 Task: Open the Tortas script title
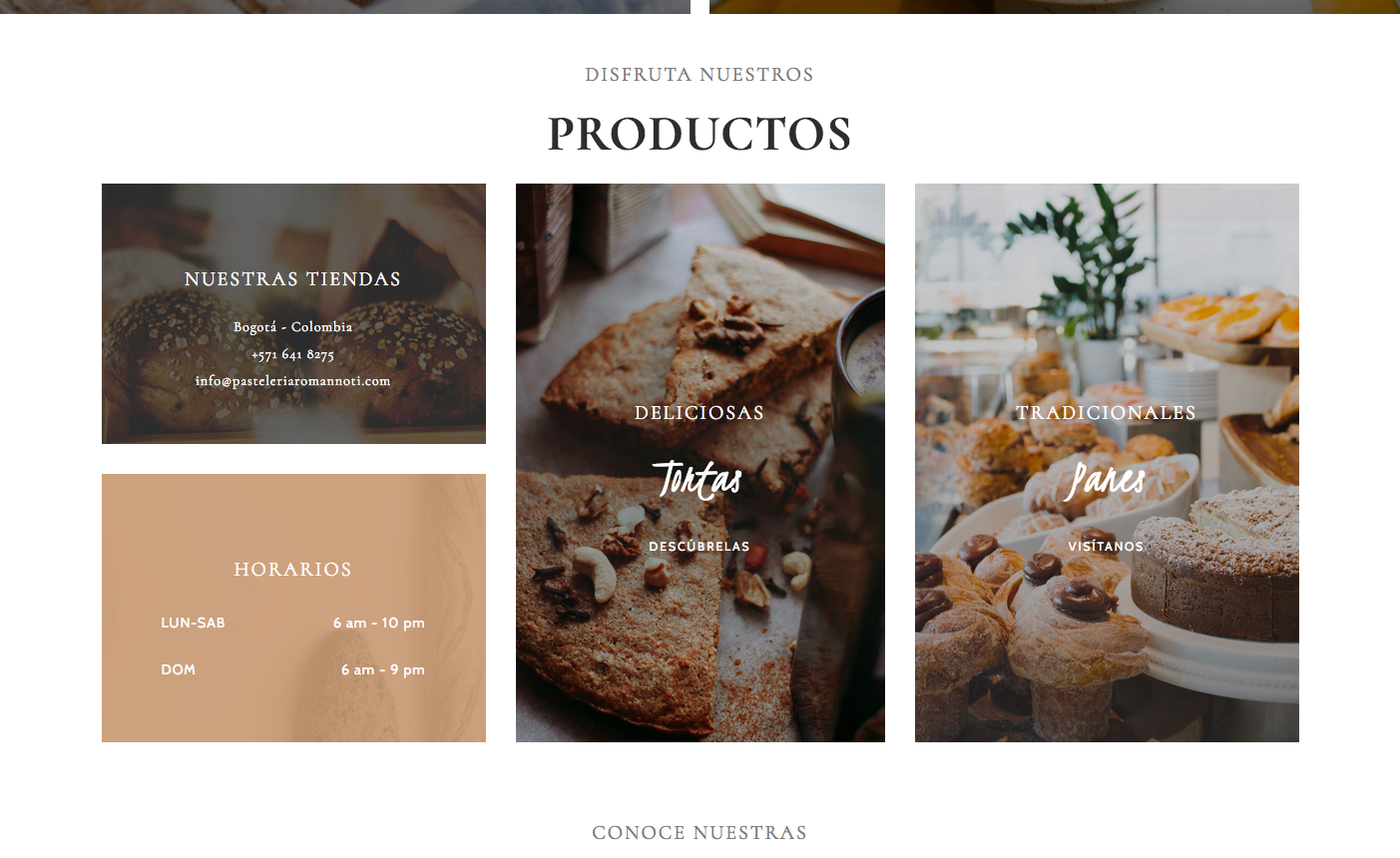[x=699, y=480]
